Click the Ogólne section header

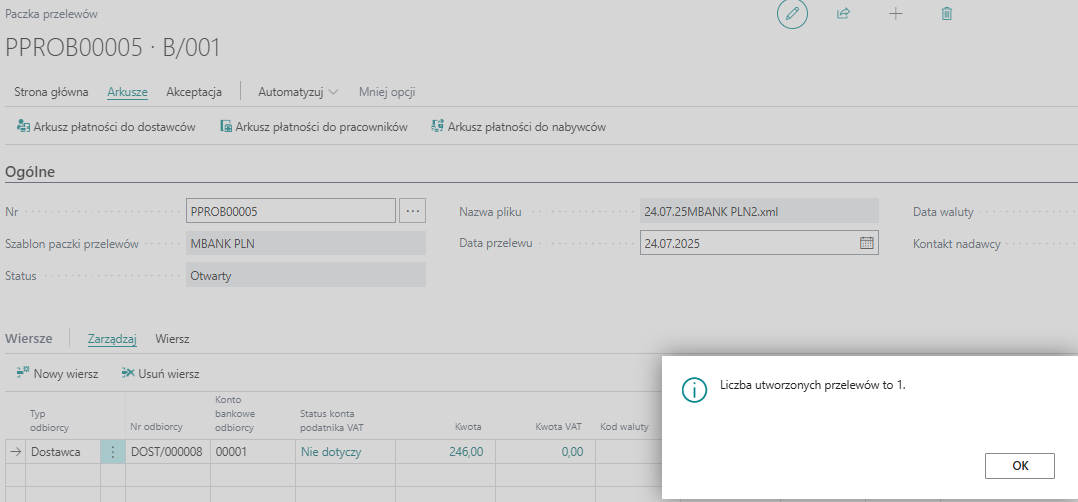[x=30, y=171]
